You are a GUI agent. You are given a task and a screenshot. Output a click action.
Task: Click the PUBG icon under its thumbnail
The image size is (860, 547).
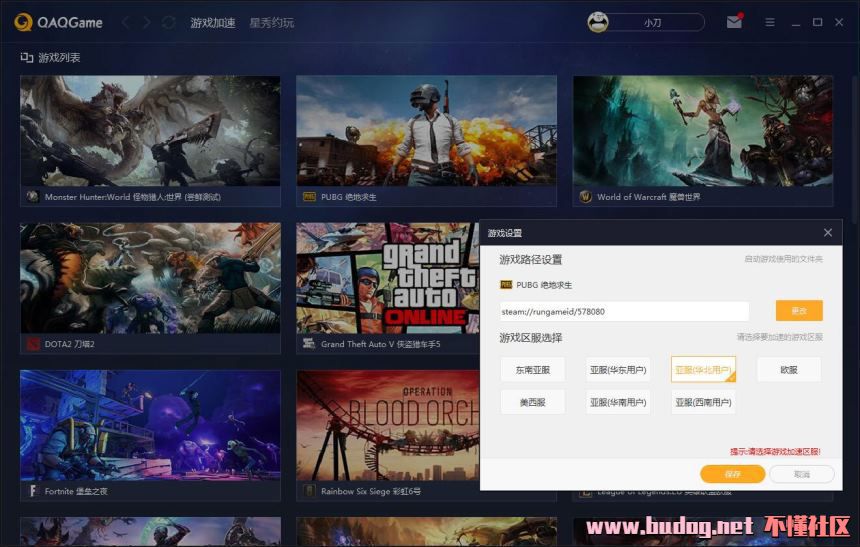click(309, 196)
